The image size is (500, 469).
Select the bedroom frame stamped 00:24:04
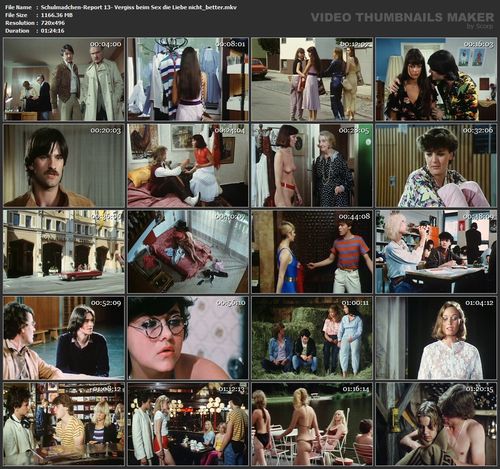[188, 165]
